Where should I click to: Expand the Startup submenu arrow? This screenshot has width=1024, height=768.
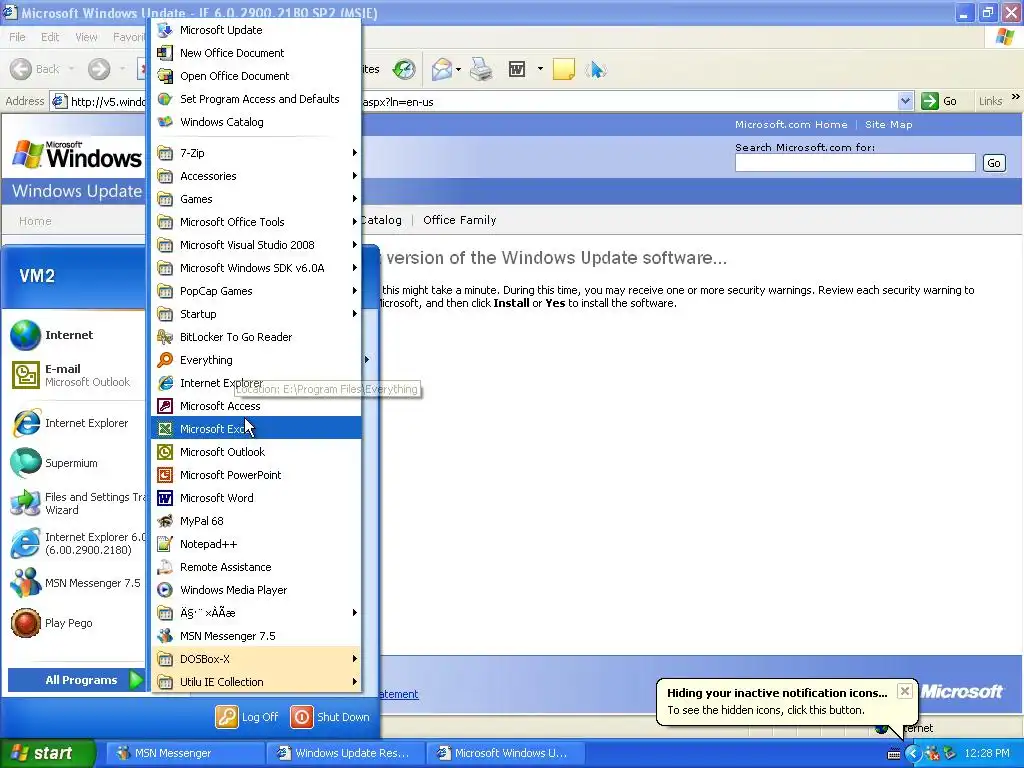tap(355, 313)
